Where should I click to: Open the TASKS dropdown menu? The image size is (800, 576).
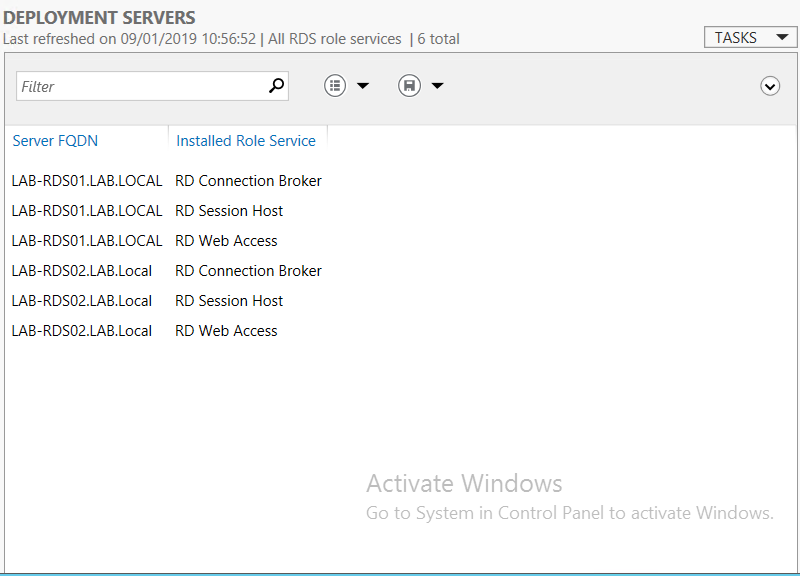click(749, 38)
